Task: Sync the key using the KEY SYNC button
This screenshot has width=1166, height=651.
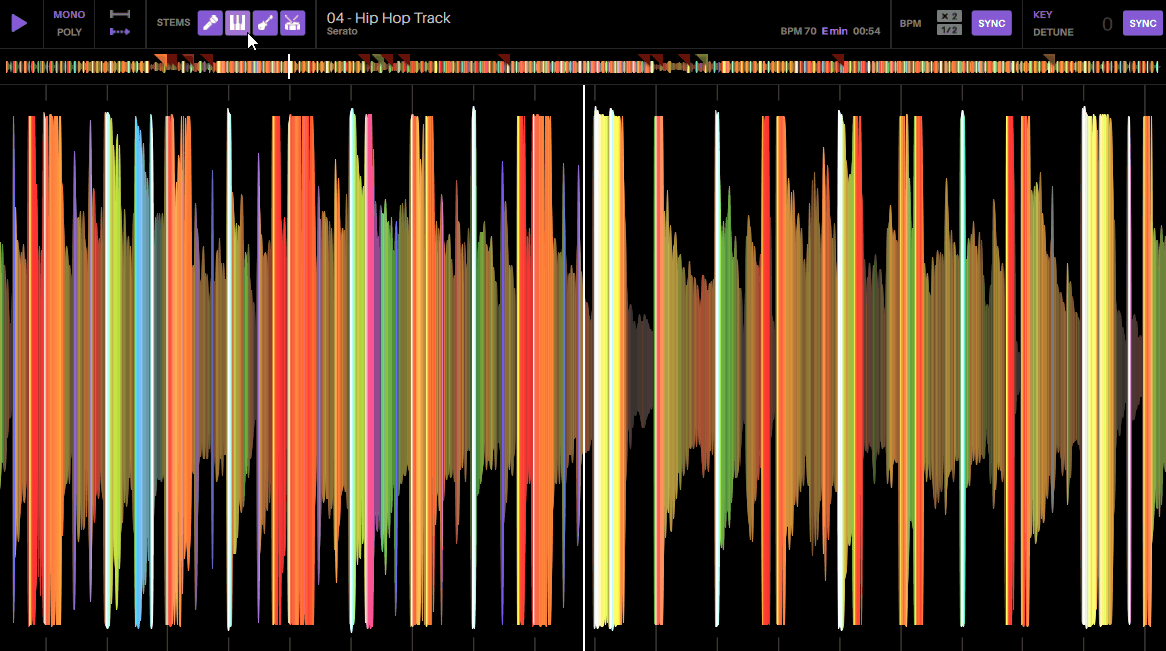Action: [x=1142, y=22]
